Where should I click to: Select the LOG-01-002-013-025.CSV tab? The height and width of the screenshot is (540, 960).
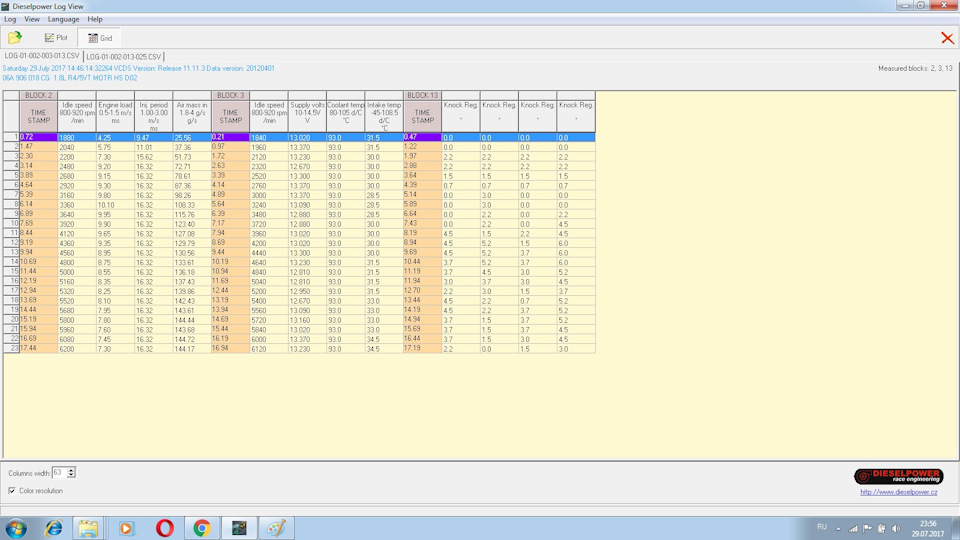point(123,56)
